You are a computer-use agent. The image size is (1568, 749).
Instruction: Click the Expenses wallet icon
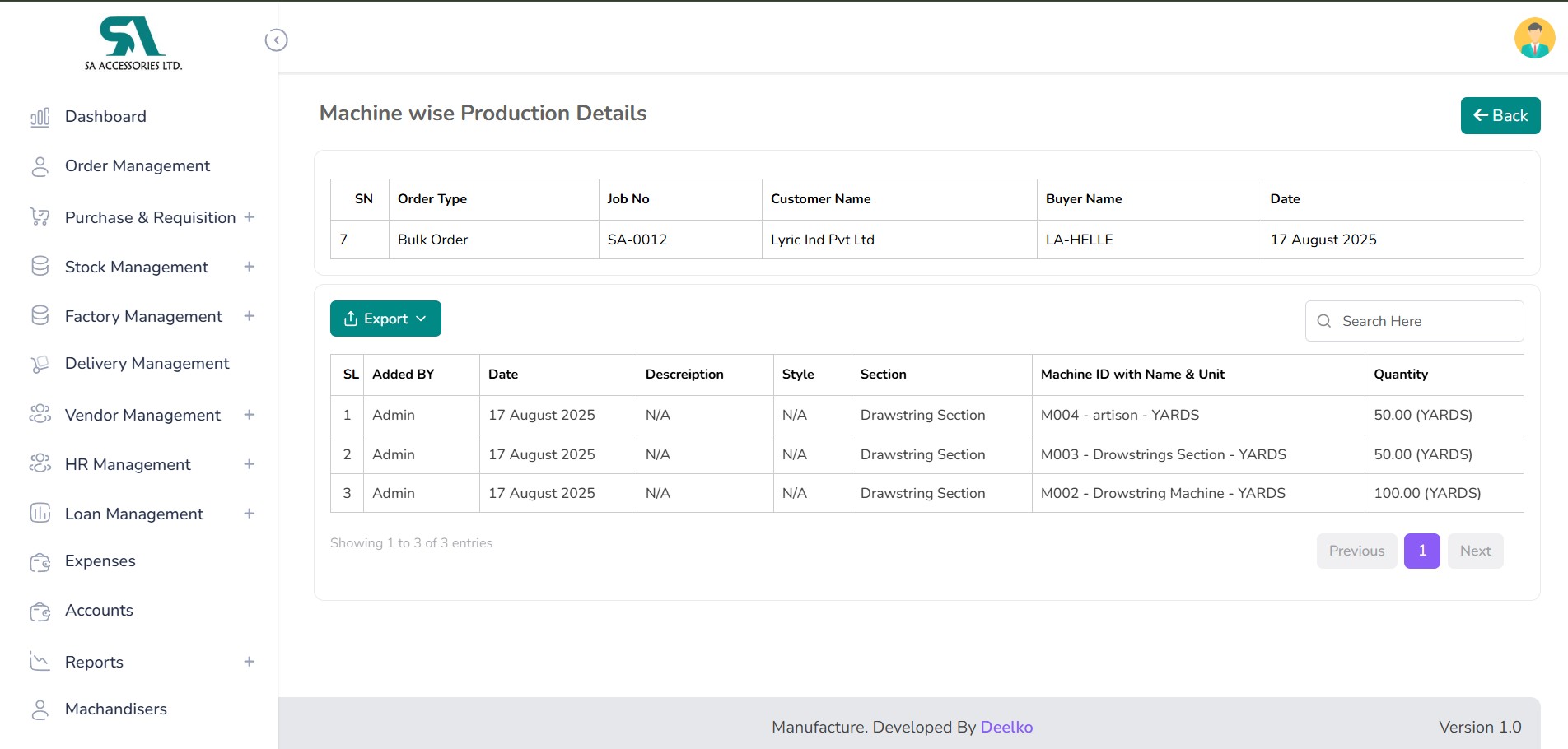coord(40,562)
